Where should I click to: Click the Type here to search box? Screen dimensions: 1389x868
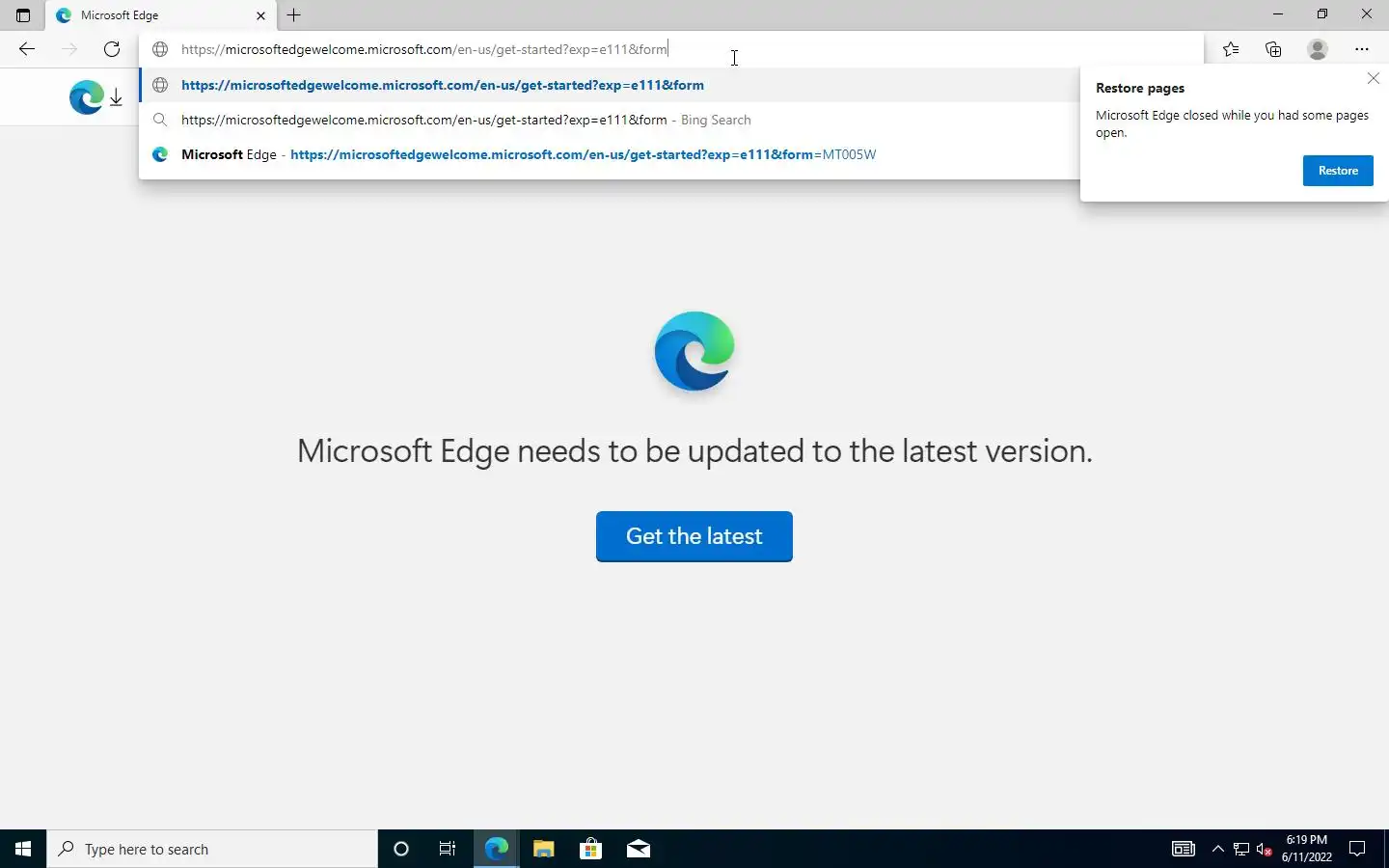coord(212,849)
